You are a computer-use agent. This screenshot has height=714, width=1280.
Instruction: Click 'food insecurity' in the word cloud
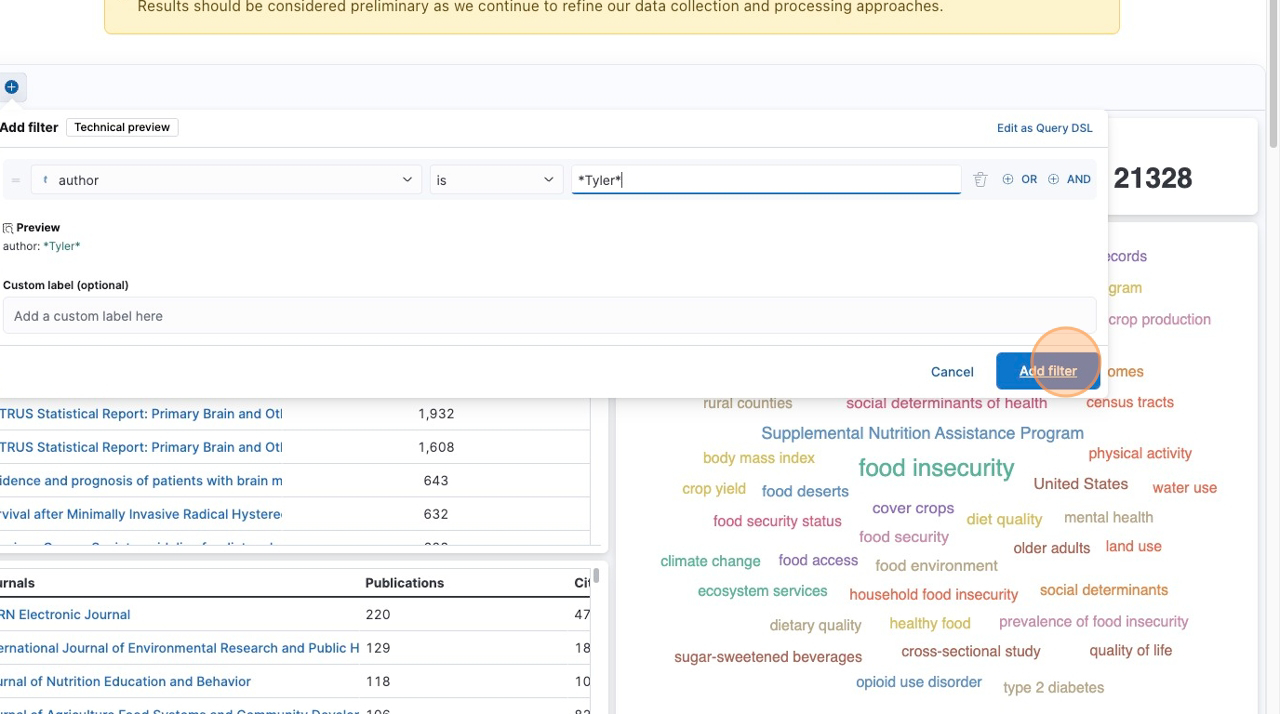point(936,468)
